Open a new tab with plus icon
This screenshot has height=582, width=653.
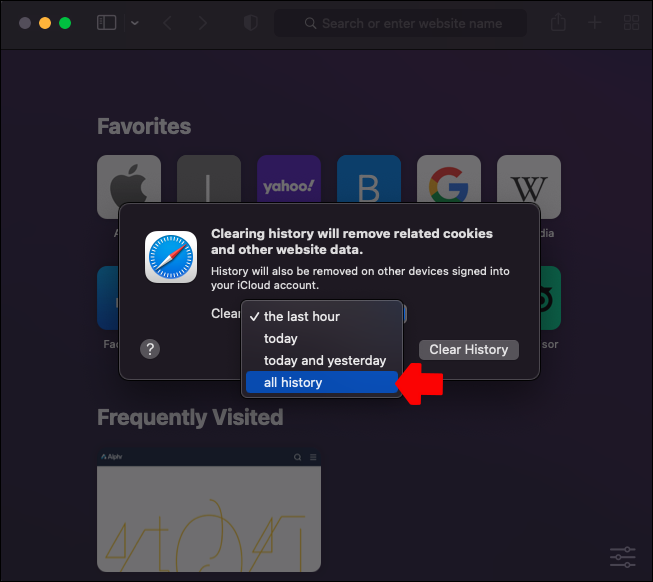(x=595, y=22)
